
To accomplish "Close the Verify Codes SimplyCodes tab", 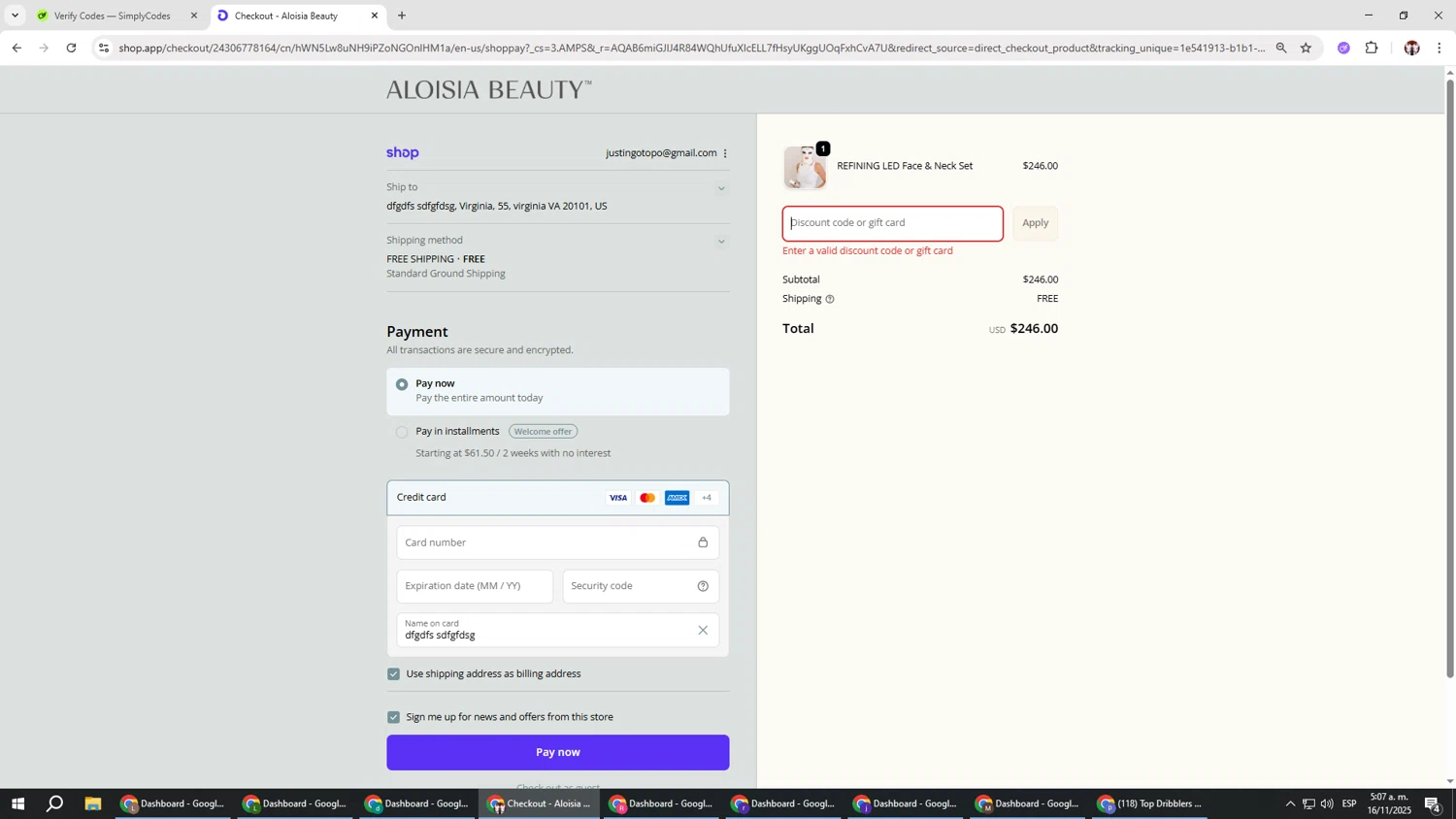I will [x=193, y=16].
